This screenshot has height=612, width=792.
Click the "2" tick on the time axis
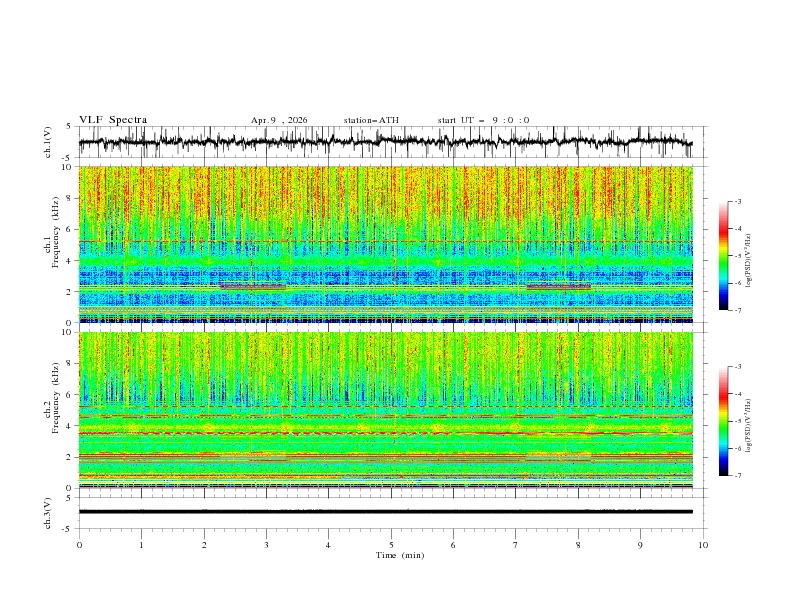(x=204, y=545)
